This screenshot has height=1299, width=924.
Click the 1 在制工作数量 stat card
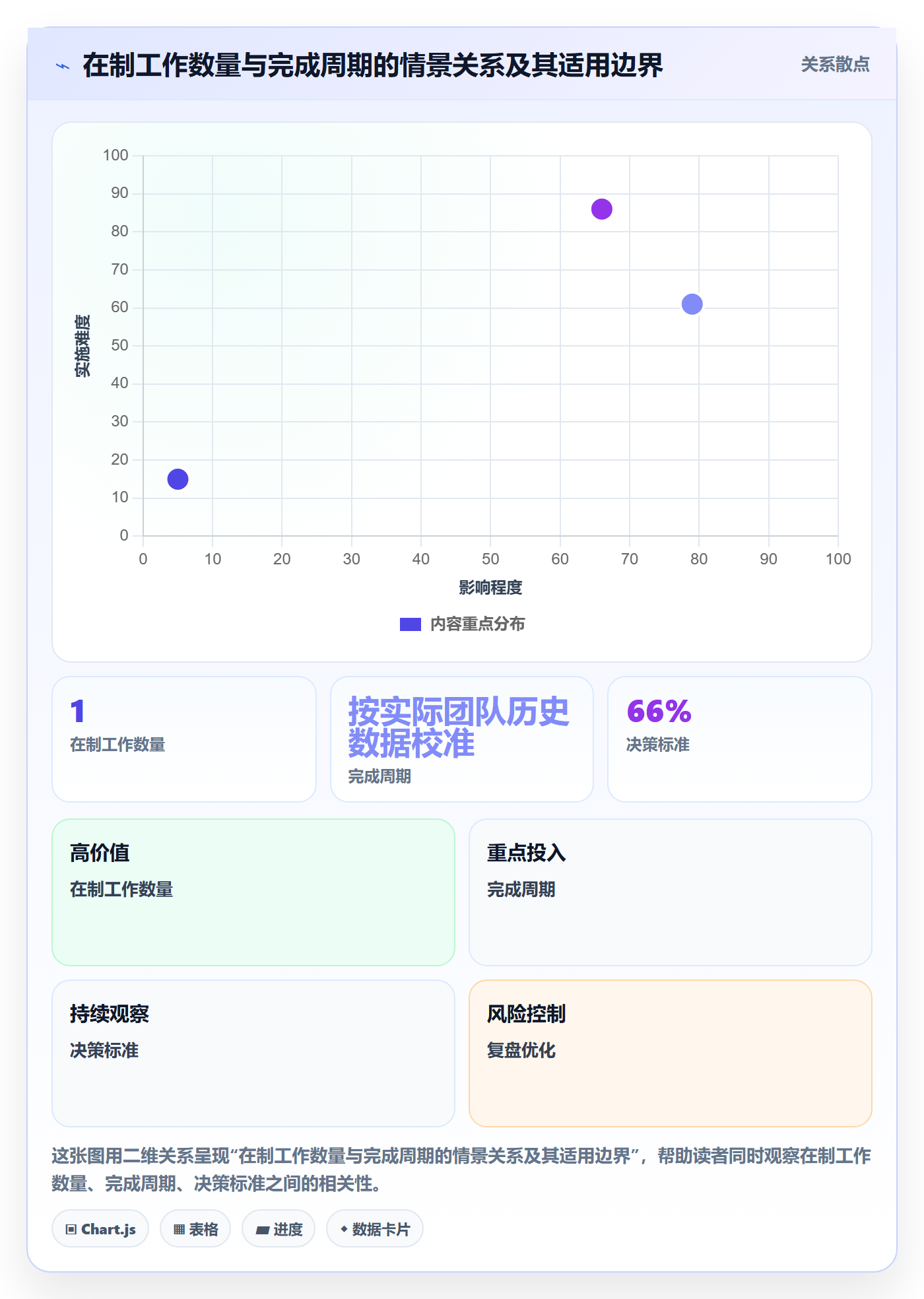point(184,739)
